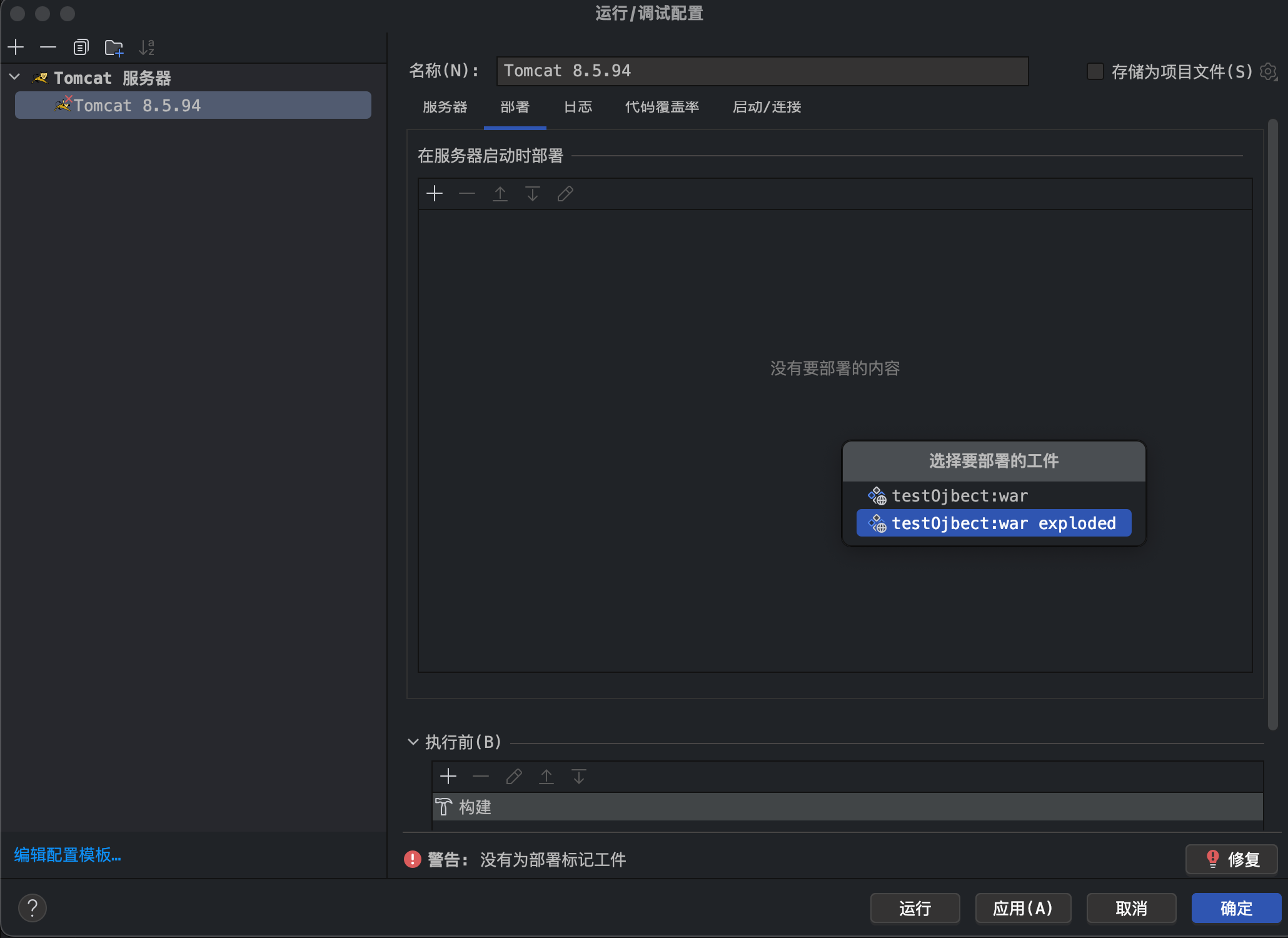Viewport: 1288px width, 938px height.
Task: Remove before-launch task with minus icon
Action: pyautogui.click(x=481, y=777)
